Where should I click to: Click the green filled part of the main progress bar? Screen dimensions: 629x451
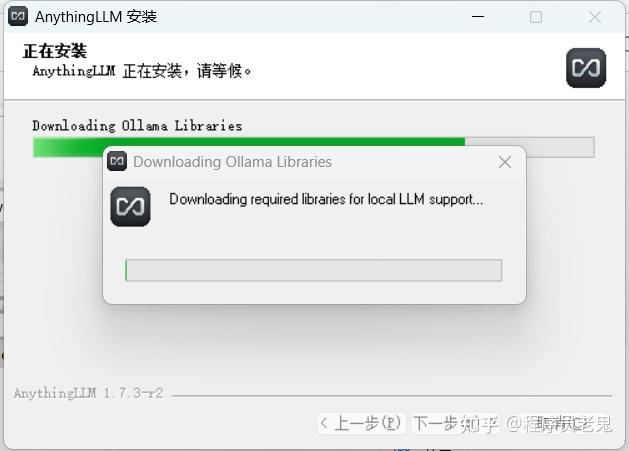249,142
